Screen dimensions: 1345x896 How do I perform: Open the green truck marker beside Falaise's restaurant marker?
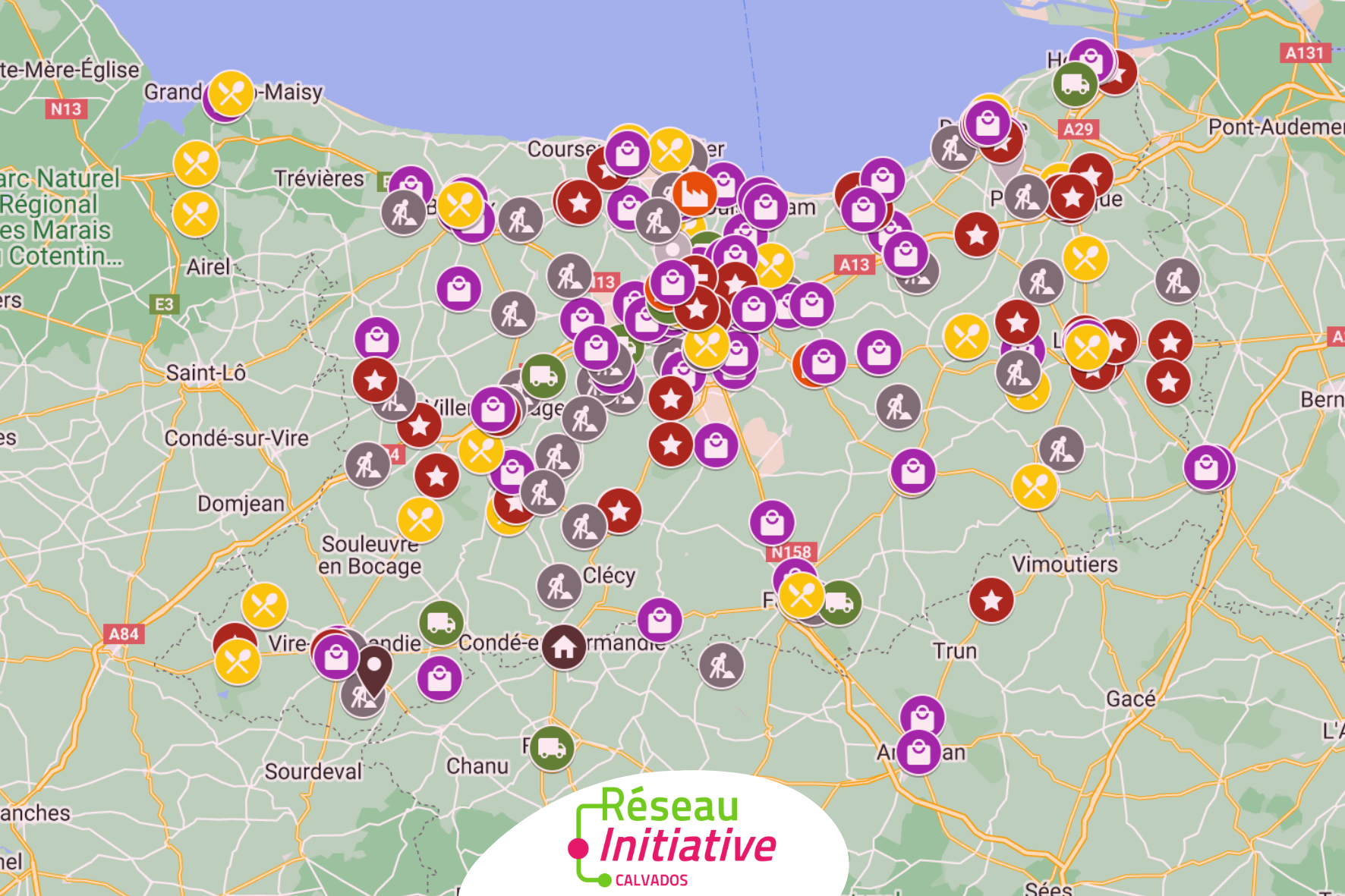coord(839,603)
